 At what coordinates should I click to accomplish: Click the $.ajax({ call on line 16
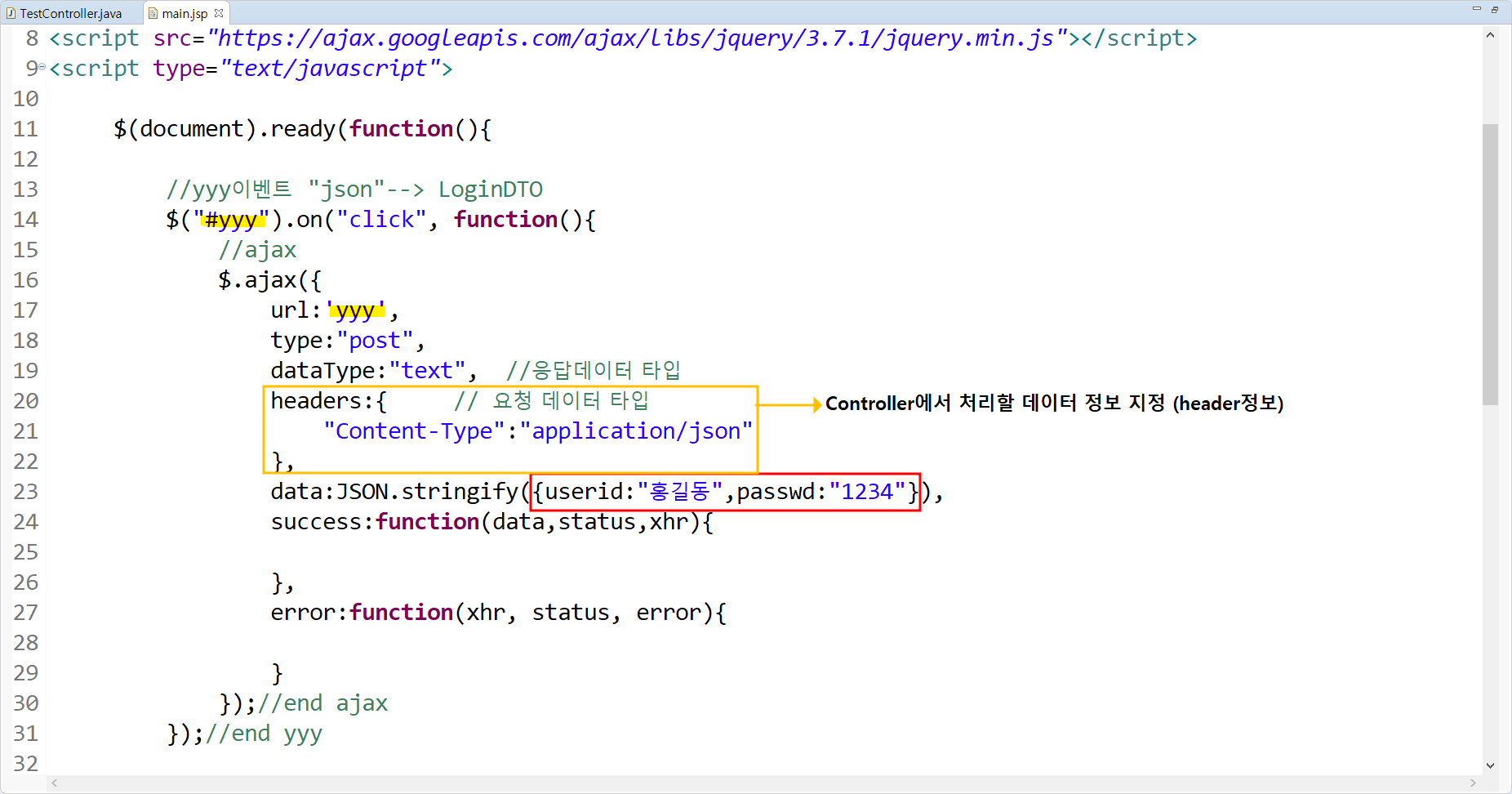(270, 280)
